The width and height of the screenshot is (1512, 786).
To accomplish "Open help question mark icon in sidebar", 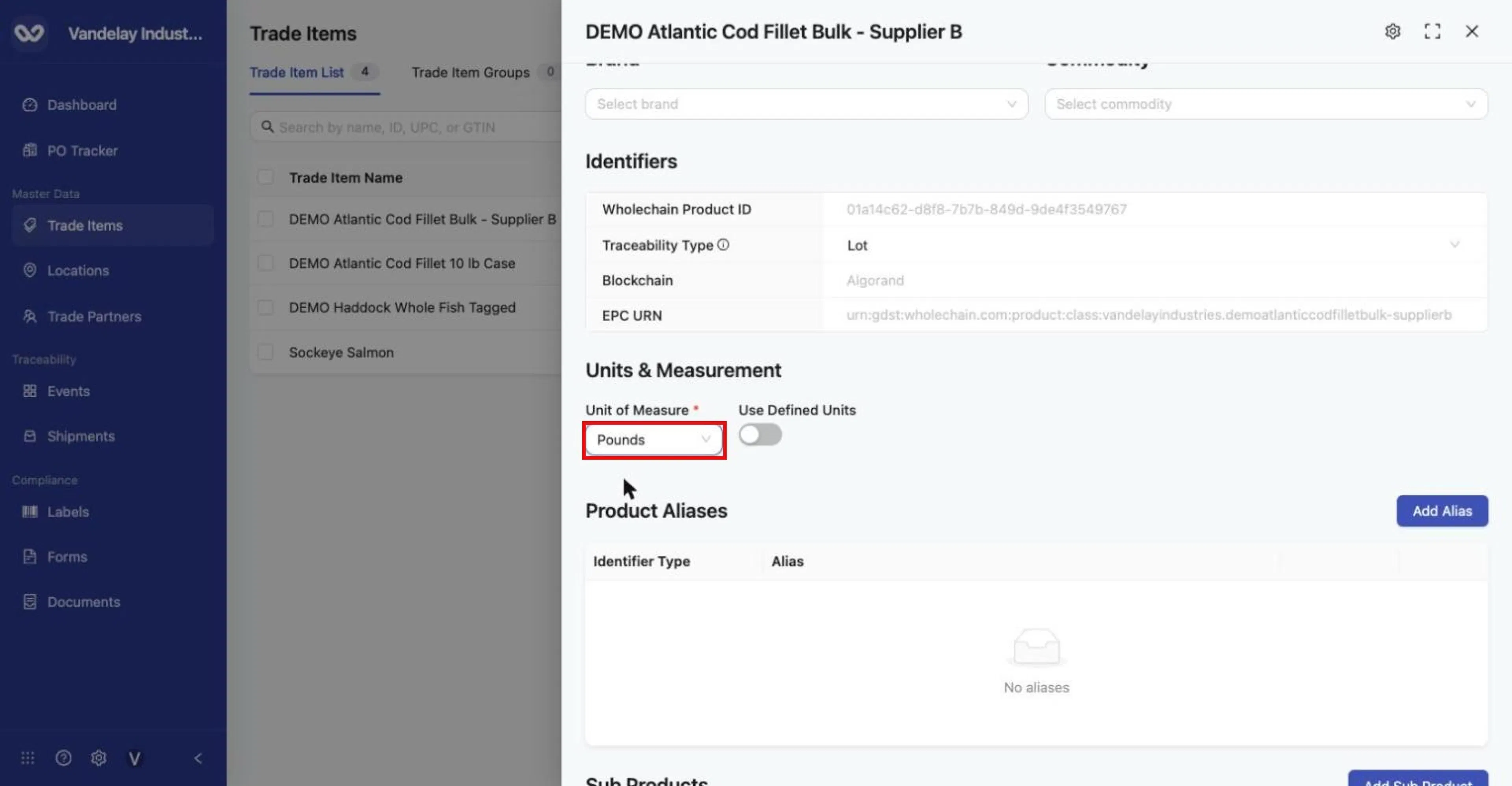I will coord(63,758).
